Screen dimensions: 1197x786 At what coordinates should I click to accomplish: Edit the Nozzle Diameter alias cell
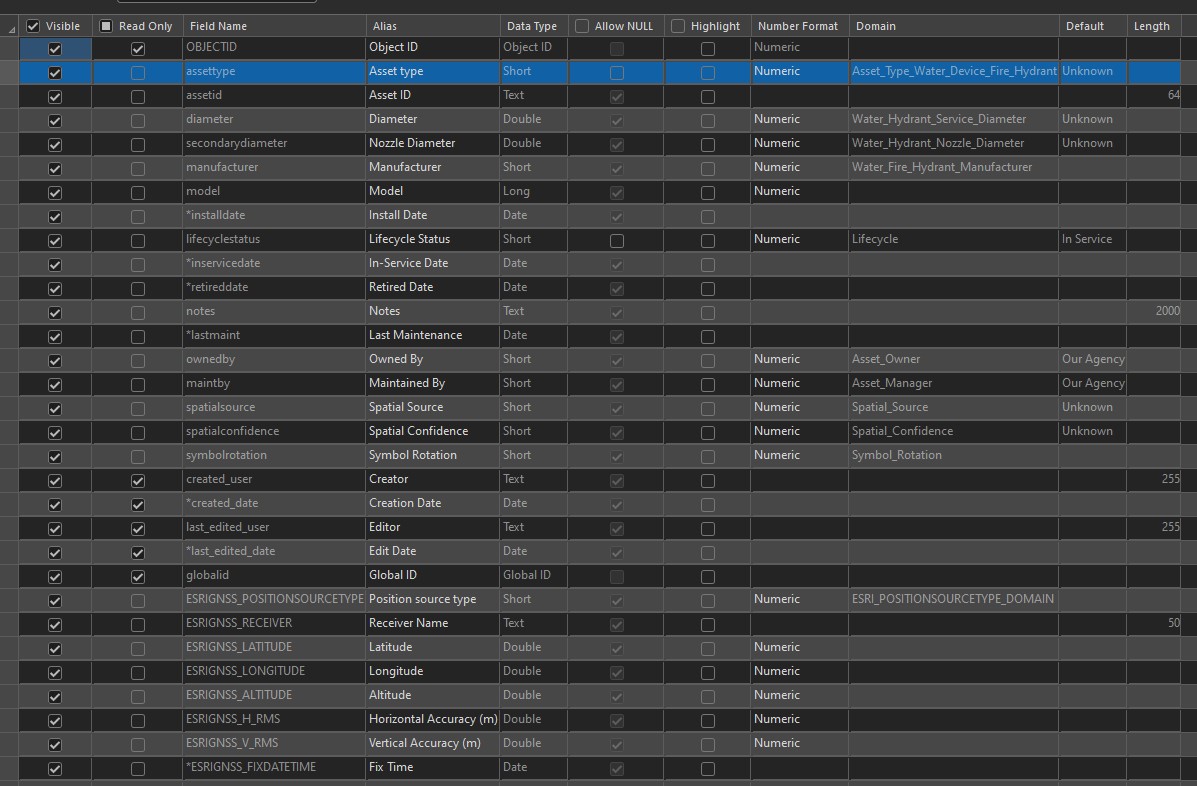433,143
